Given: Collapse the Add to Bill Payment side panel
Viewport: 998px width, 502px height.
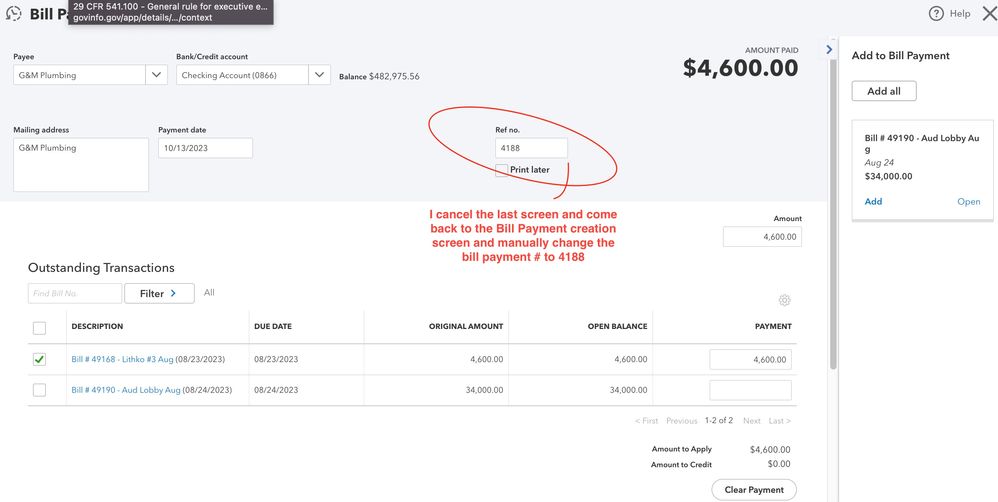Looking at the screenshot, I should click(x=829, y=49).
